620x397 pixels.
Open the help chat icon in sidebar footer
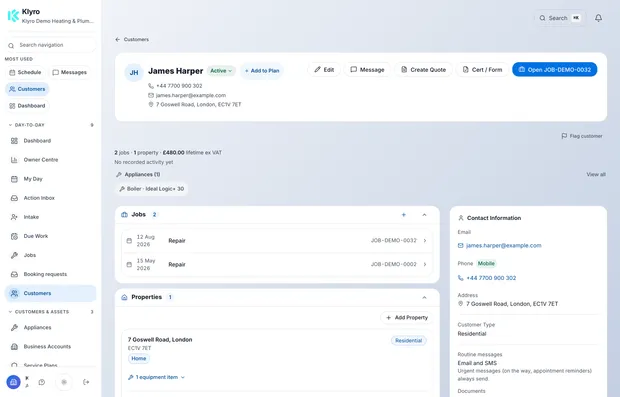(42, 382)
